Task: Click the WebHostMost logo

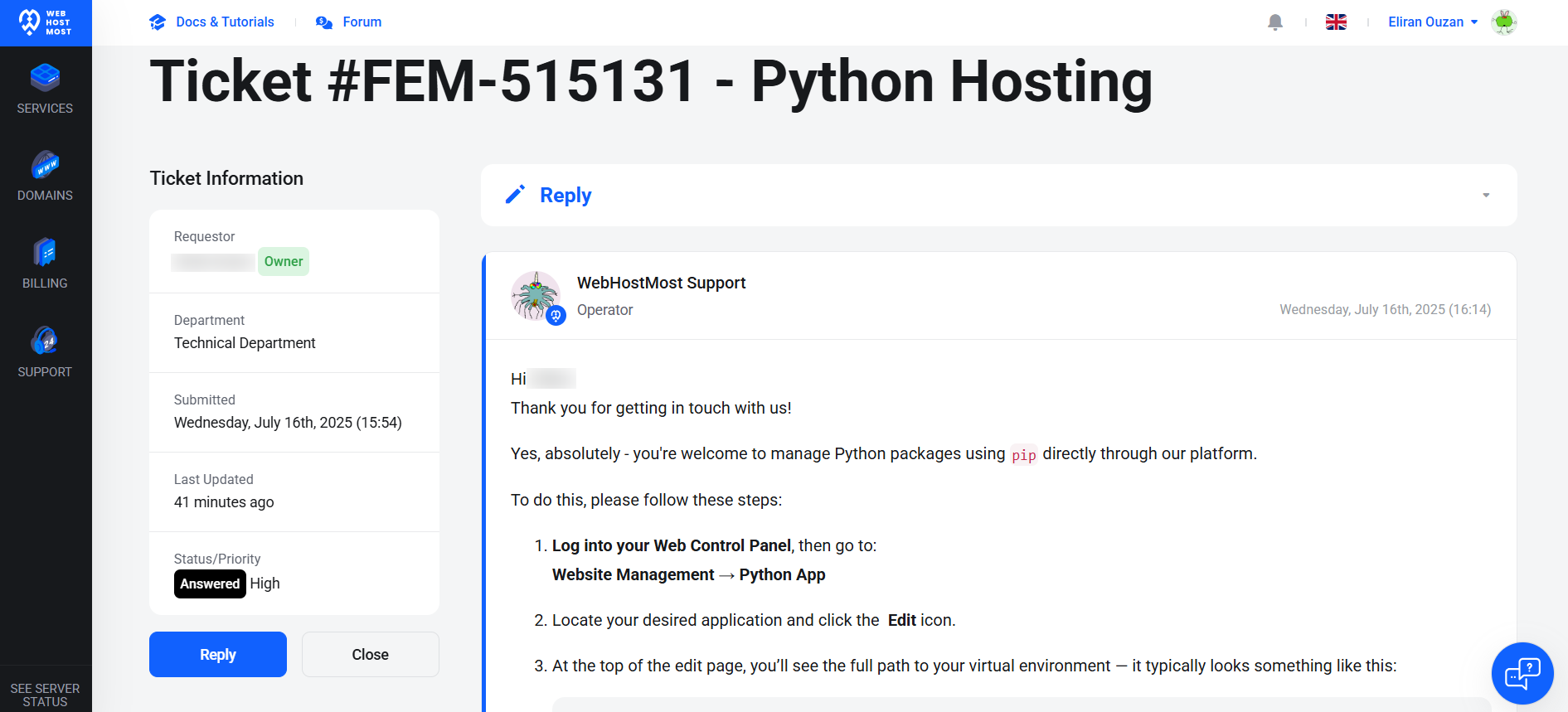Action: pyautogui.click(x=46, y=22)
